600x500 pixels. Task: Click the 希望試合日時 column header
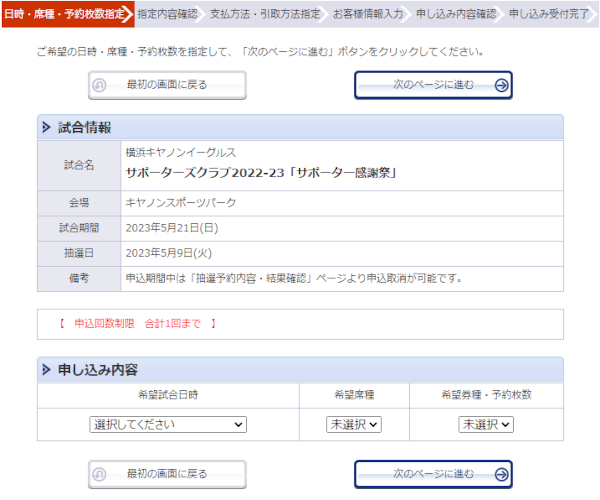(x=168, y=395)
